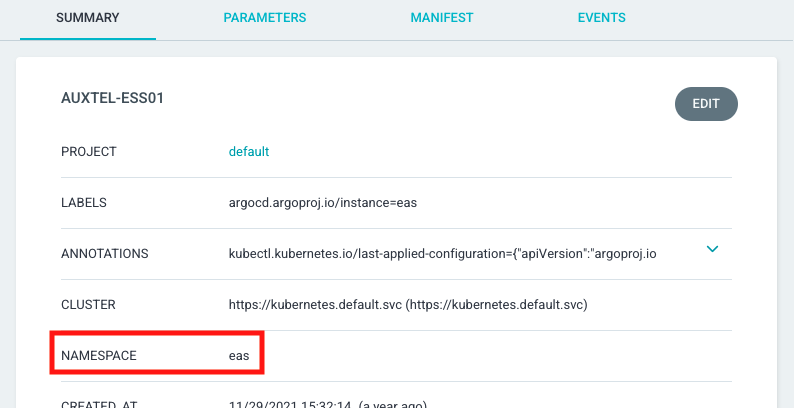Select the Manifest tab

pos(441,18)
